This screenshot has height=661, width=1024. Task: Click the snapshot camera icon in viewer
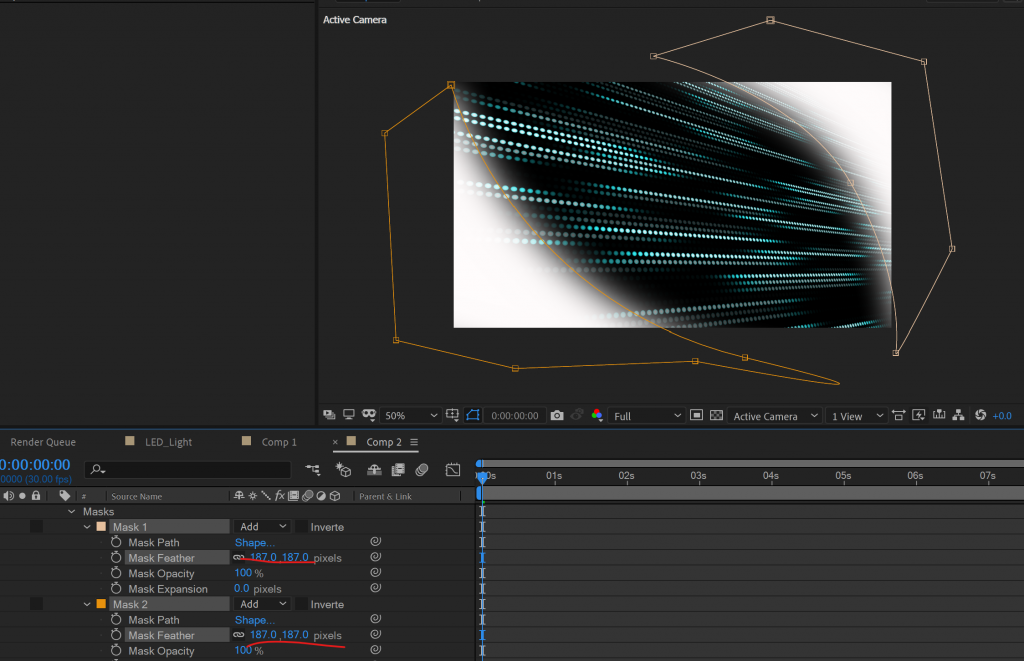point(557,416)
